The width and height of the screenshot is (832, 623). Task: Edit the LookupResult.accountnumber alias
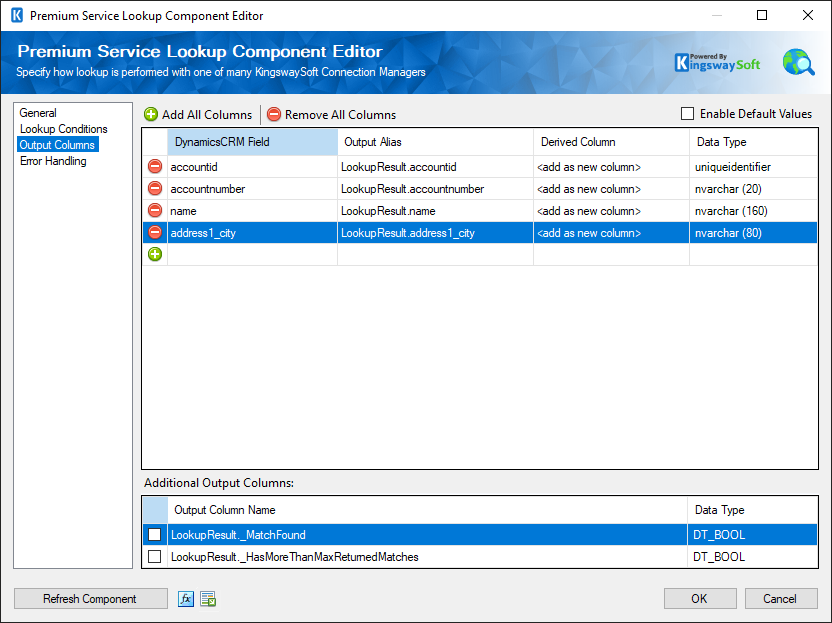pos(435,189)
